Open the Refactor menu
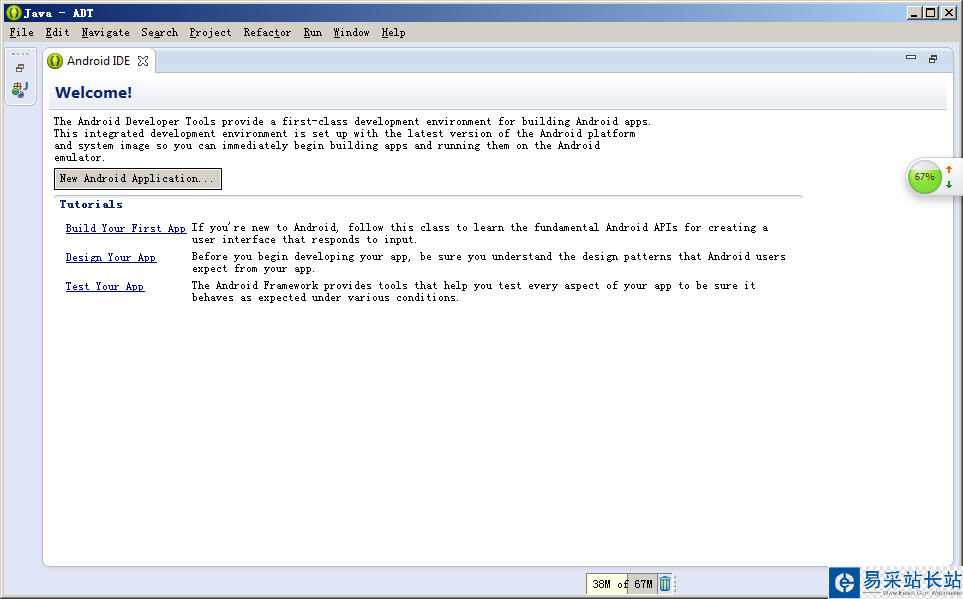963x599 pixels. coord(267,33)
